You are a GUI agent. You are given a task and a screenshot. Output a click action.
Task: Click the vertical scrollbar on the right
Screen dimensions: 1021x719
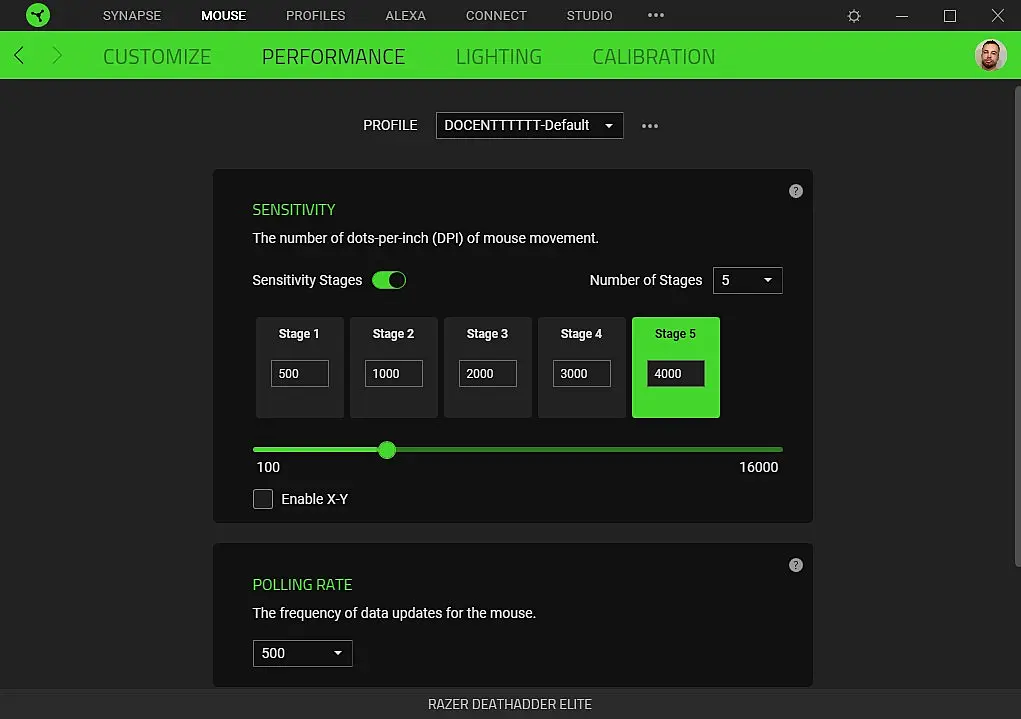pos(1017,326)
